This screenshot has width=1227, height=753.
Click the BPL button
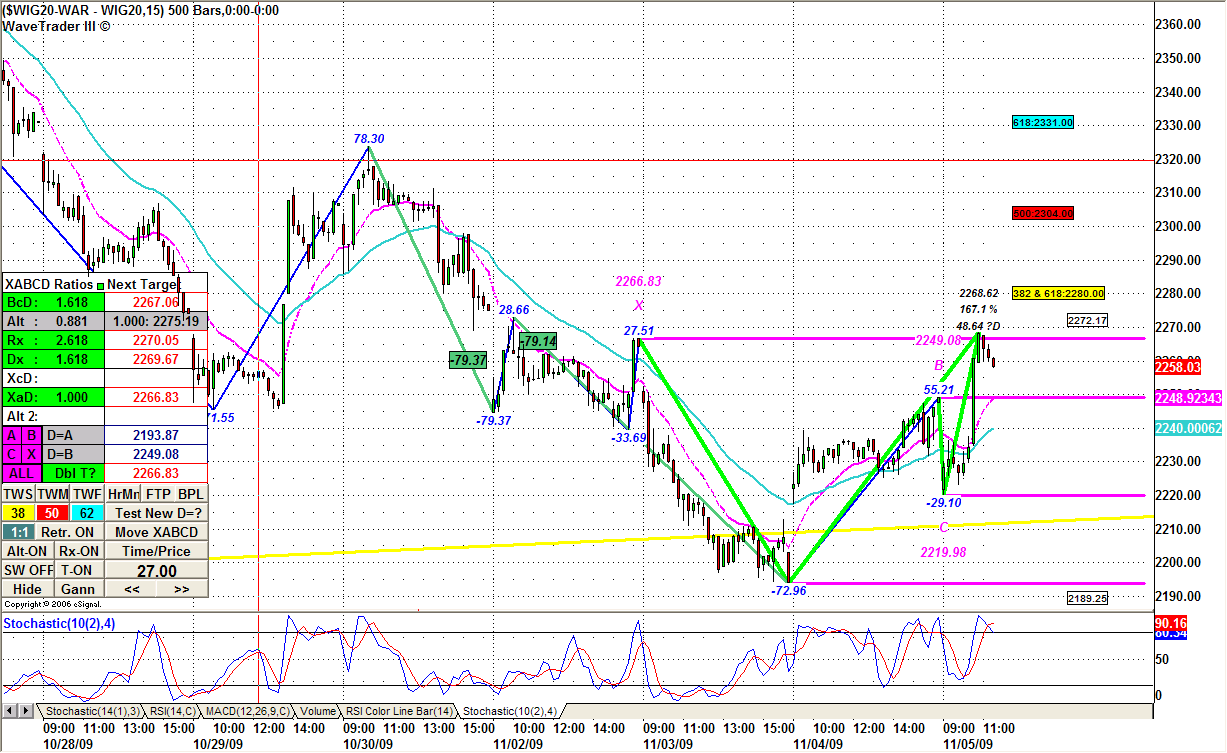coord(191,494)
